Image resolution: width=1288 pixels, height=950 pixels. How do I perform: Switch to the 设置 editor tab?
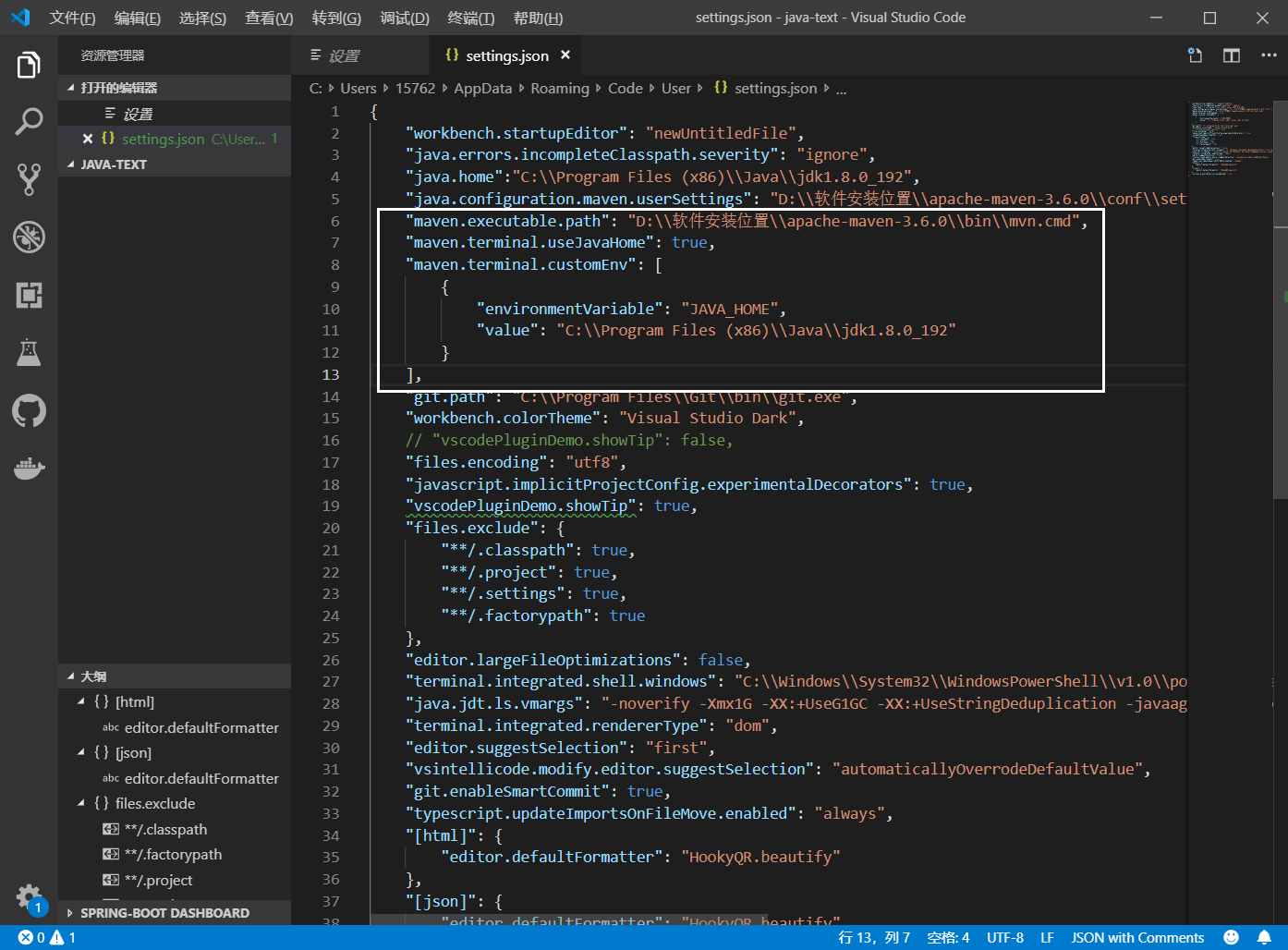click(360, 55)
